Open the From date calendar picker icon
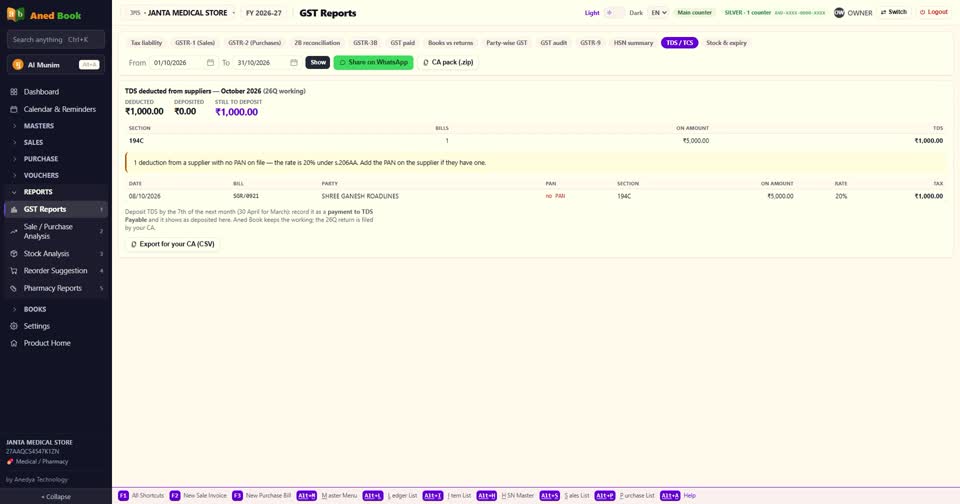 (x=210, y=62)
